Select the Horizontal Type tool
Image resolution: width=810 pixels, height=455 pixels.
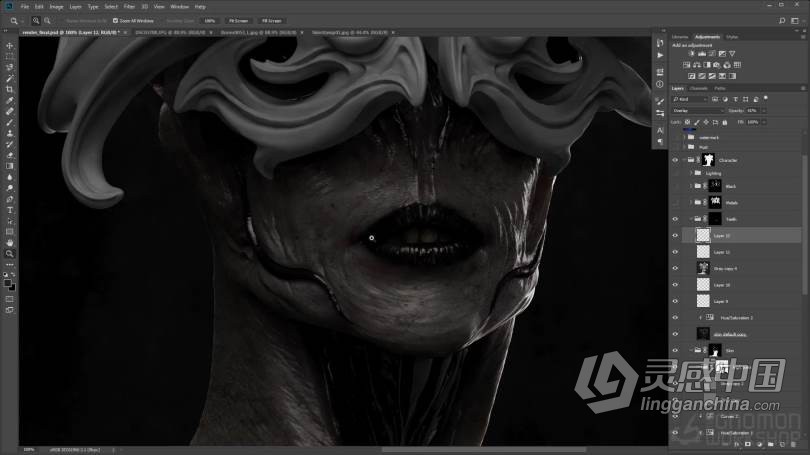tap(9, 210)
